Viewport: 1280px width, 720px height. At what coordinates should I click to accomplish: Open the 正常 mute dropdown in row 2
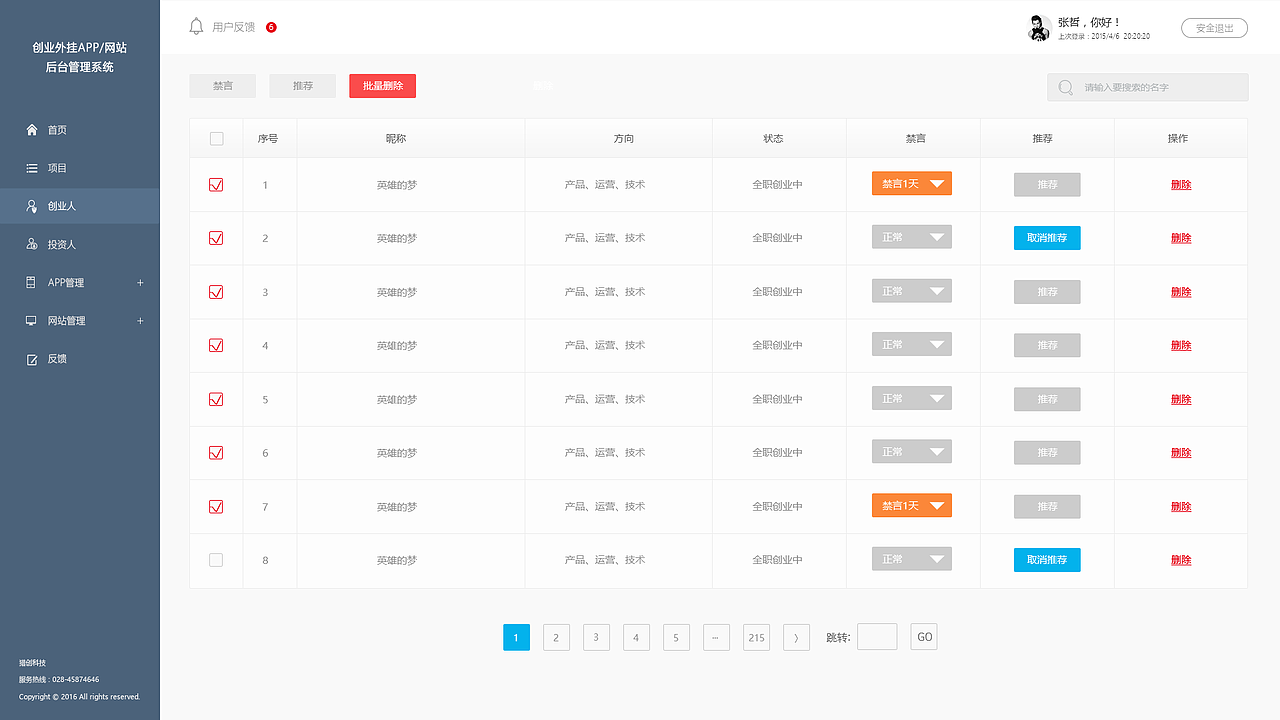[912, 237]
